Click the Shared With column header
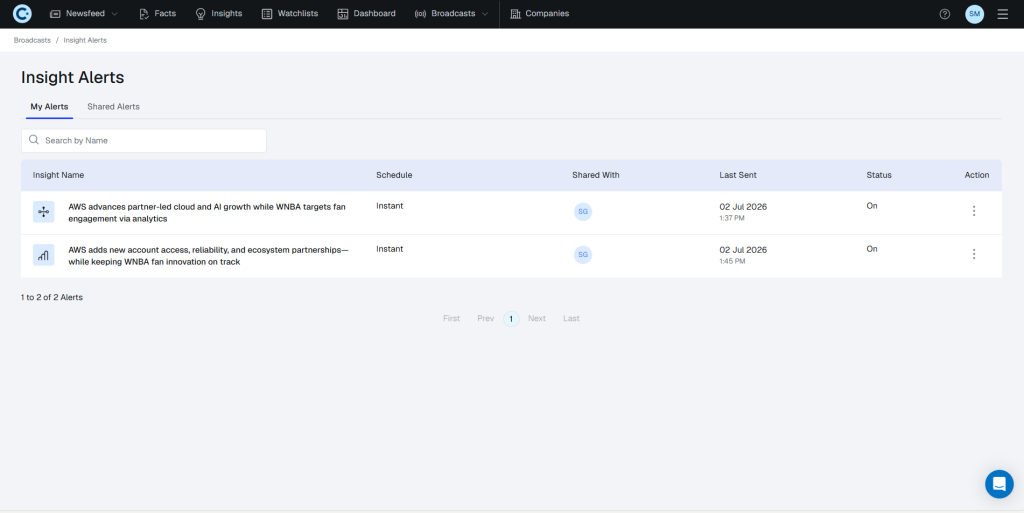Image resolution: width=1024 pixels, height=513 pixels. pyautogui.click(x=596, y=175)
